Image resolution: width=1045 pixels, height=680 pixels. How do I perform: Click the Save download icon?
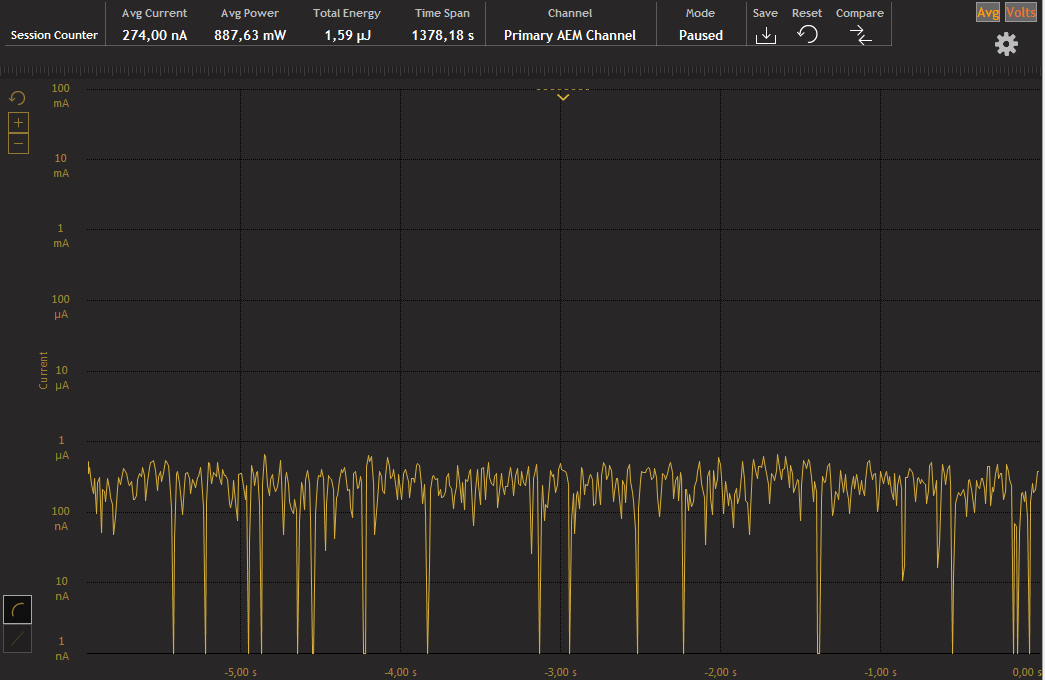(766, 35)
